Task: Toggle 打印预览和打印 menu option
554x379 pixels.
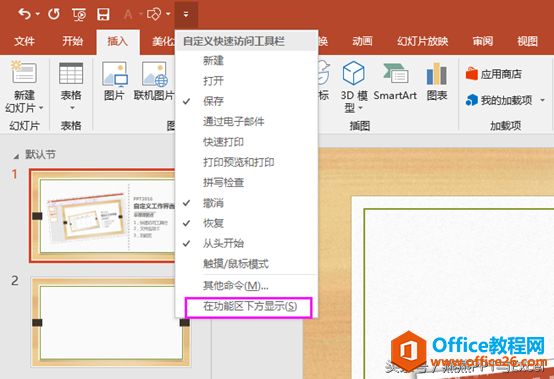Action: (247, 162)
